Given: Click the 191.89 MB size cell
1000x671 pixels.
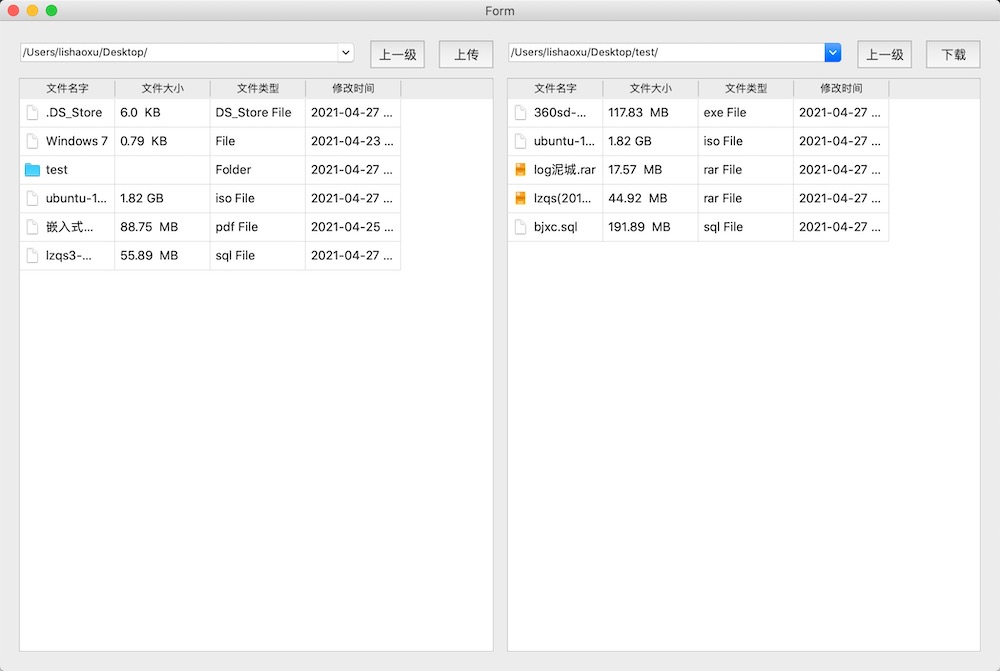Looking at the screenshot, I should click(651, 227).
